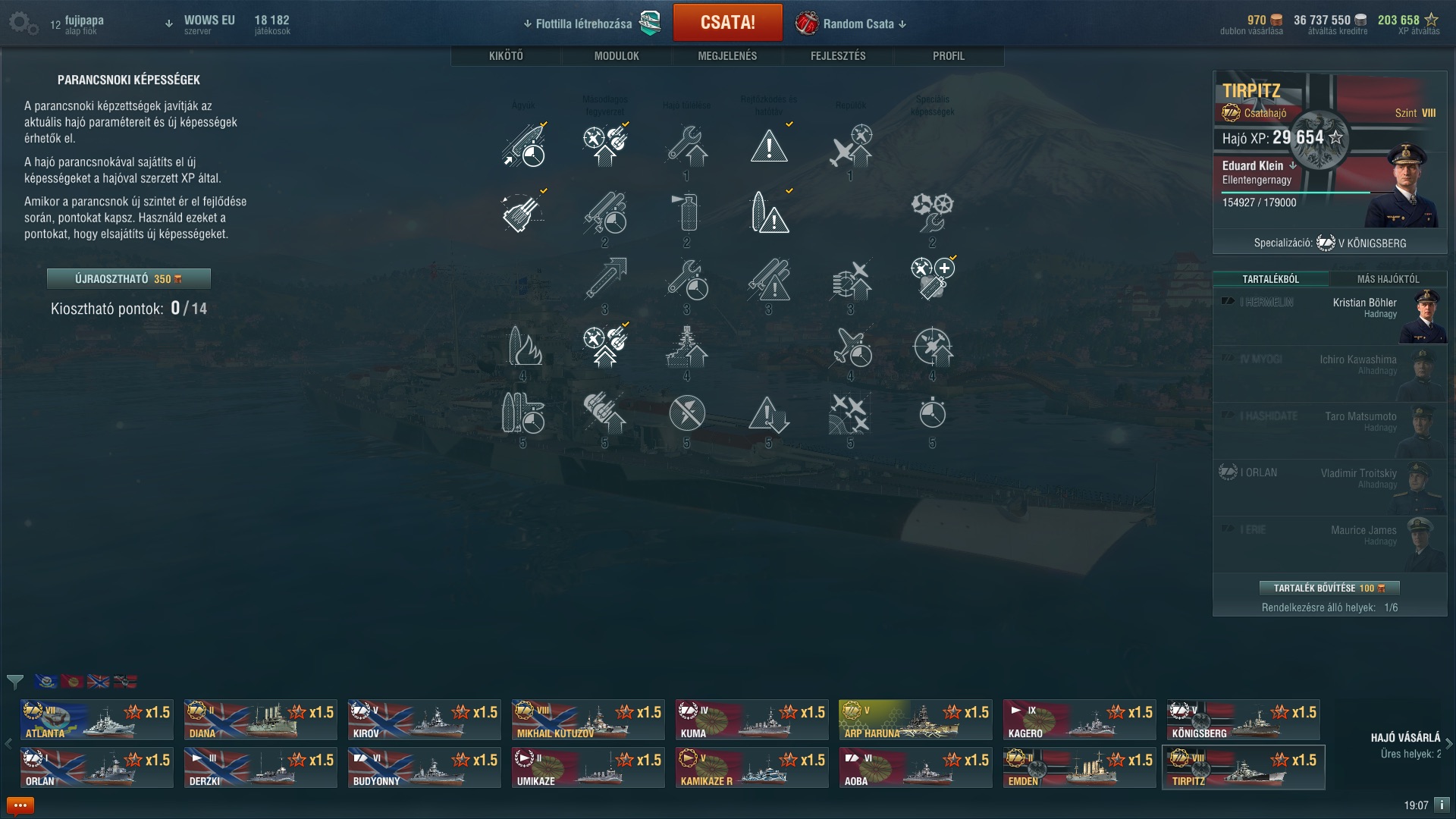1456x819 pixels.
Task: Select the wrench repair skill in row one
Action: click(x=687, y=146)
